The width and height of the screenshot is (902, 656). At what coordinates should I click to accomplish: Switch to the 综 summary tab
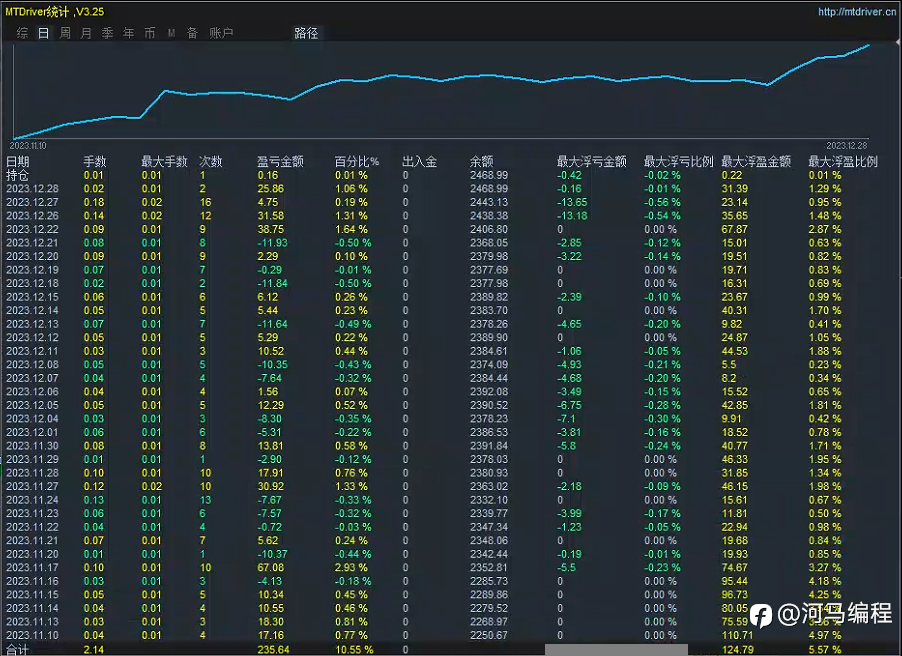(22, 33)
